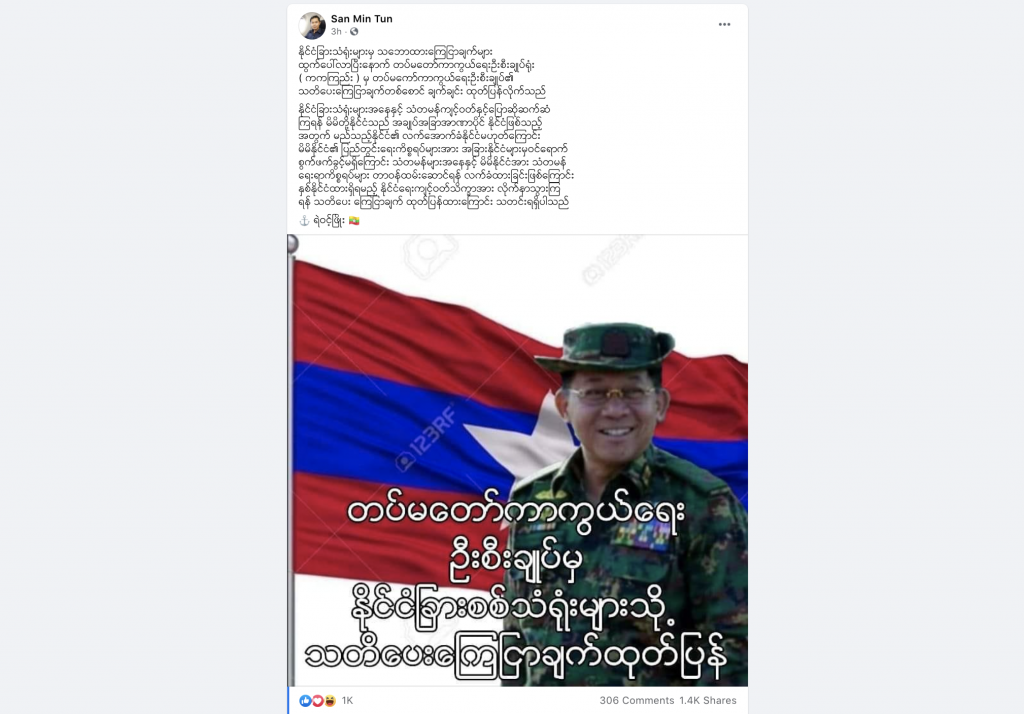1024x714 pixels.
Task: Click the anchor emoji in signature line
Action: tap(304, 221)
